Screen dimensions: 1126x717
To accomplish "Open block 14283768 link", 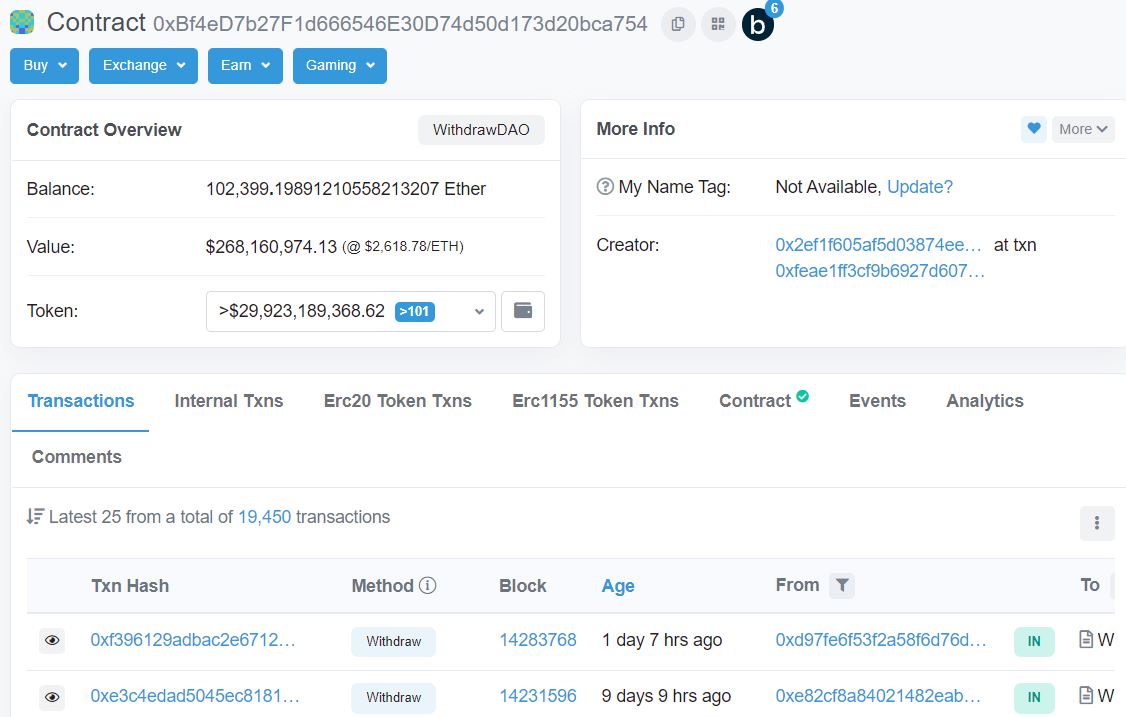I will pos(538,641).
